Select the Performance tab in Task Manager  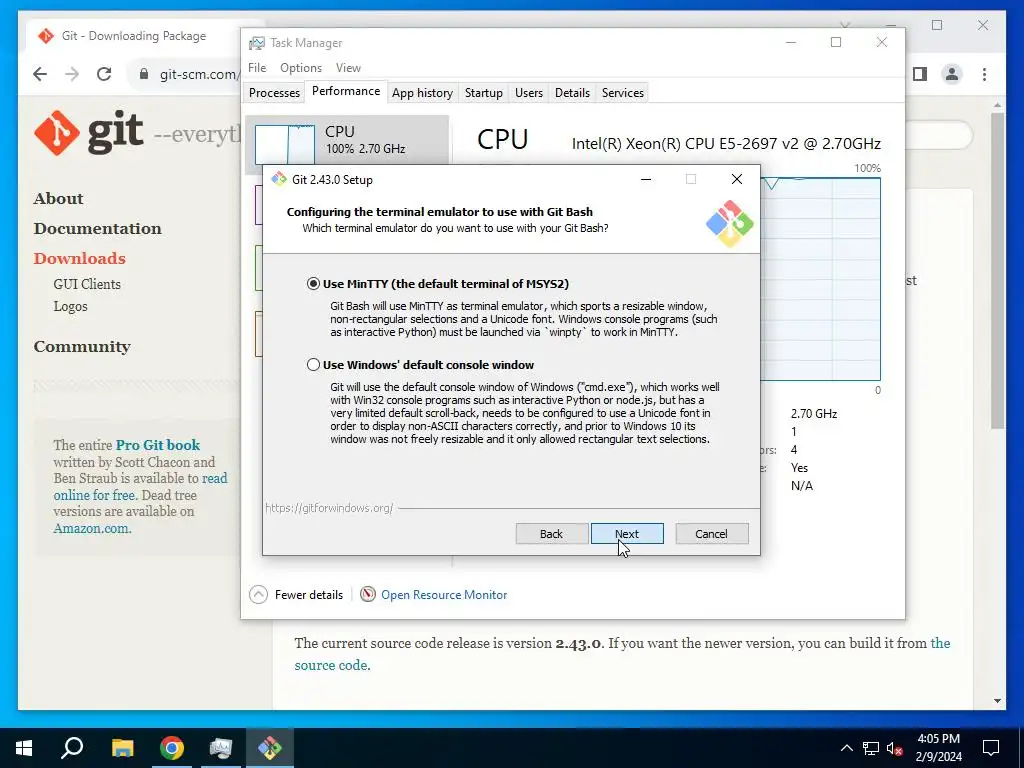pyautogui.click(x=345, y=91)
